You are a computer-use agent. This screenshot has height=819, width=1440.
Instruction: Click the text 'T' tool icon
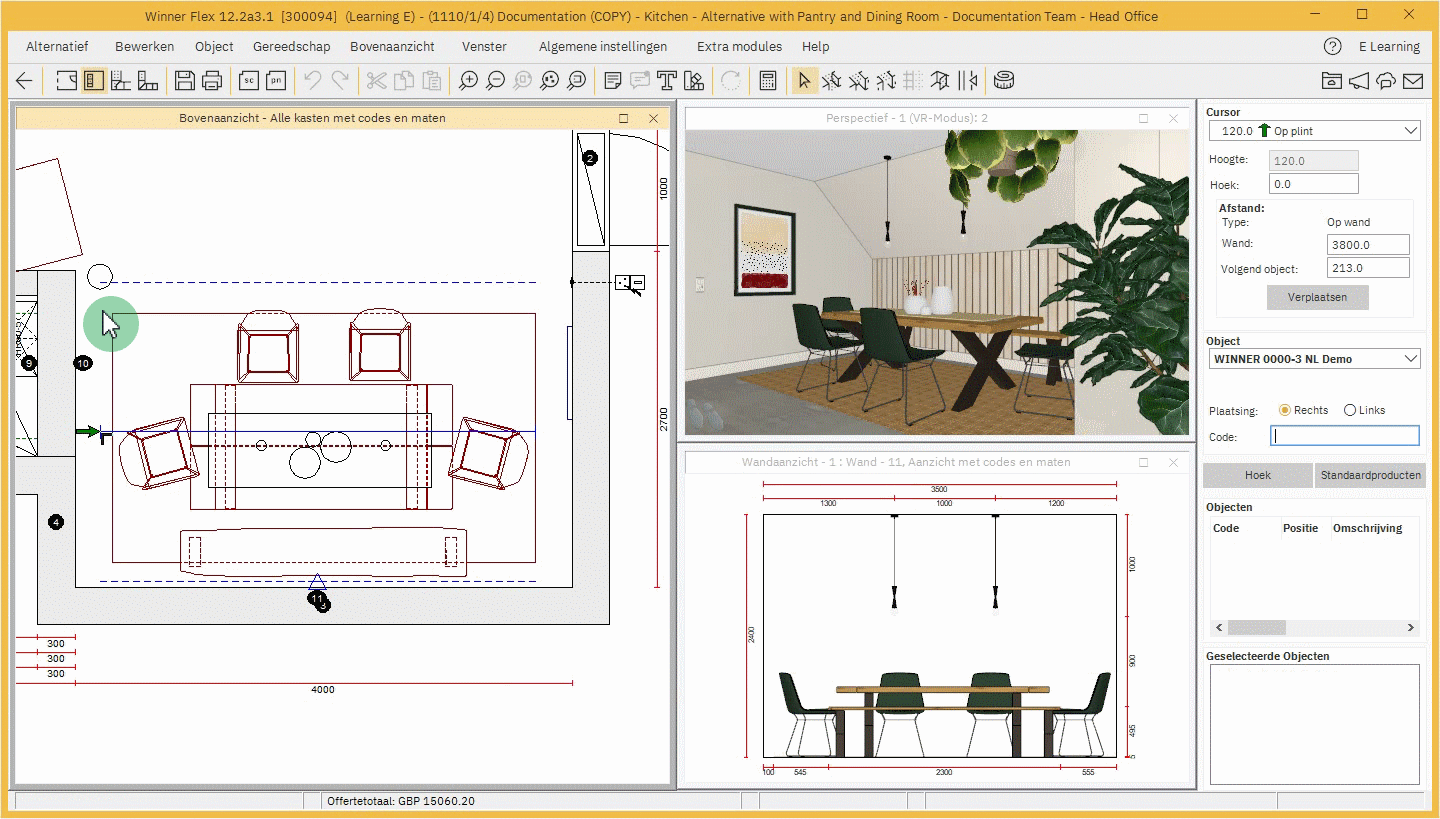click(x=667, y=81)
